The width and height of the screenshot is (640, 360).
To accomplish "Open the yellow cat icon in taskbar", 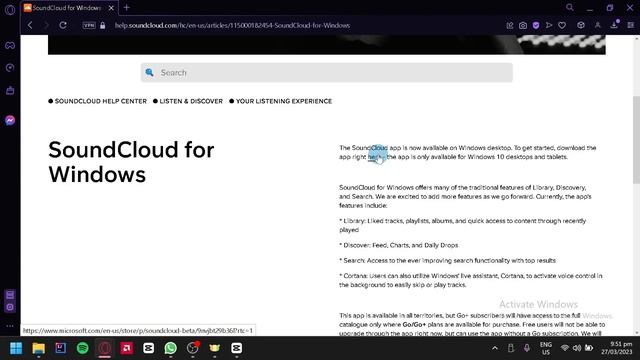I will pos(214,348).
